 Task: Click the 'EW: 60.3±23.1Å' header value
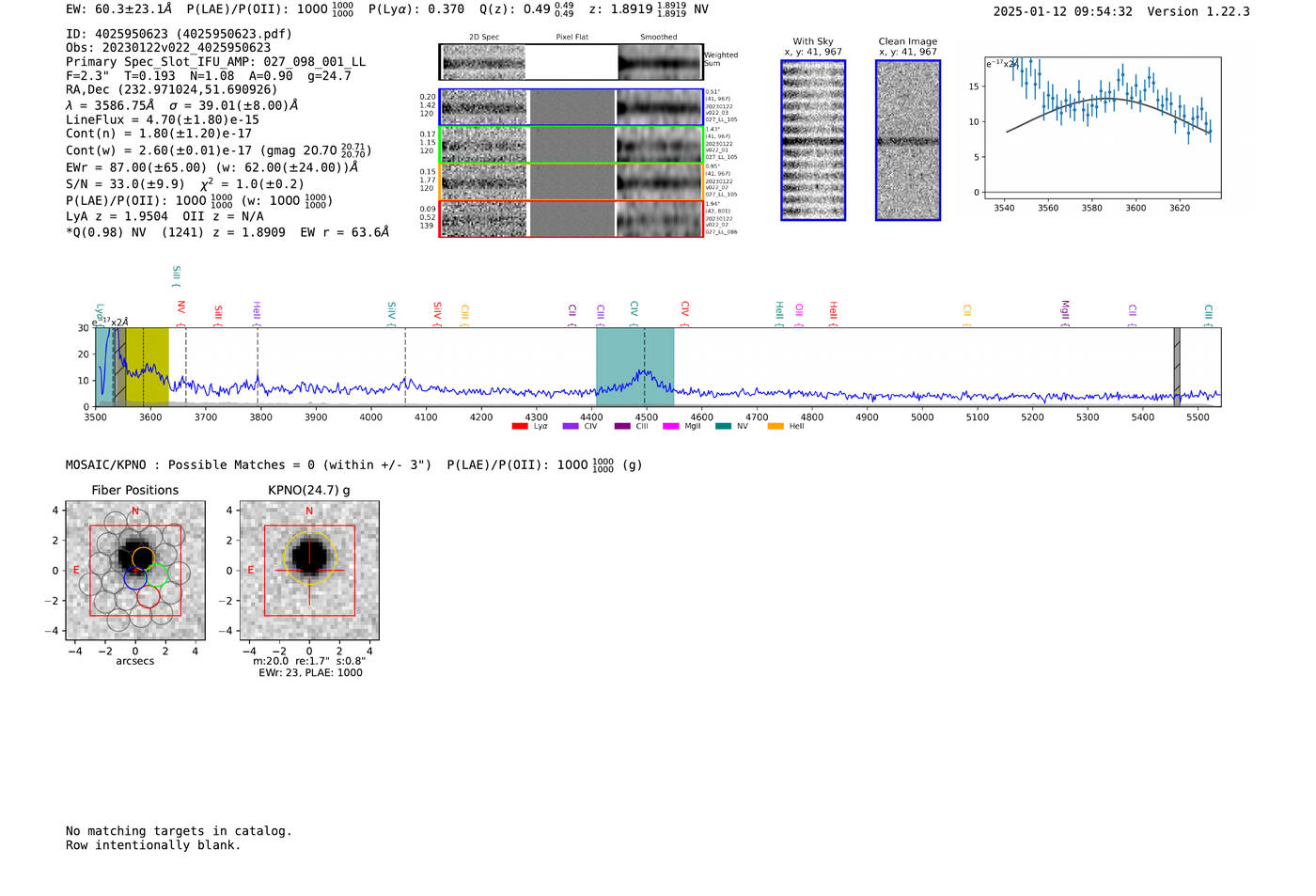119,9
